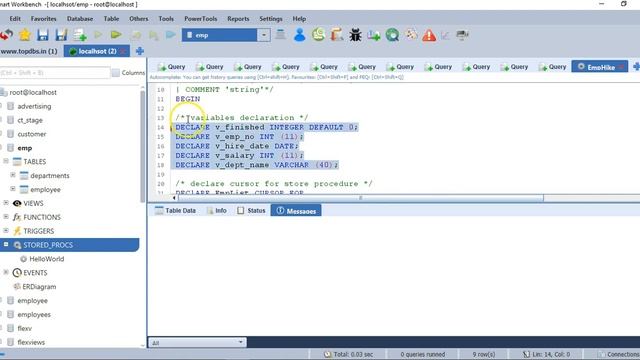Switch to the www.topdbs.in (1) connection tab
This screenshot has height=360, width=640.
click(x=29, y=51)
